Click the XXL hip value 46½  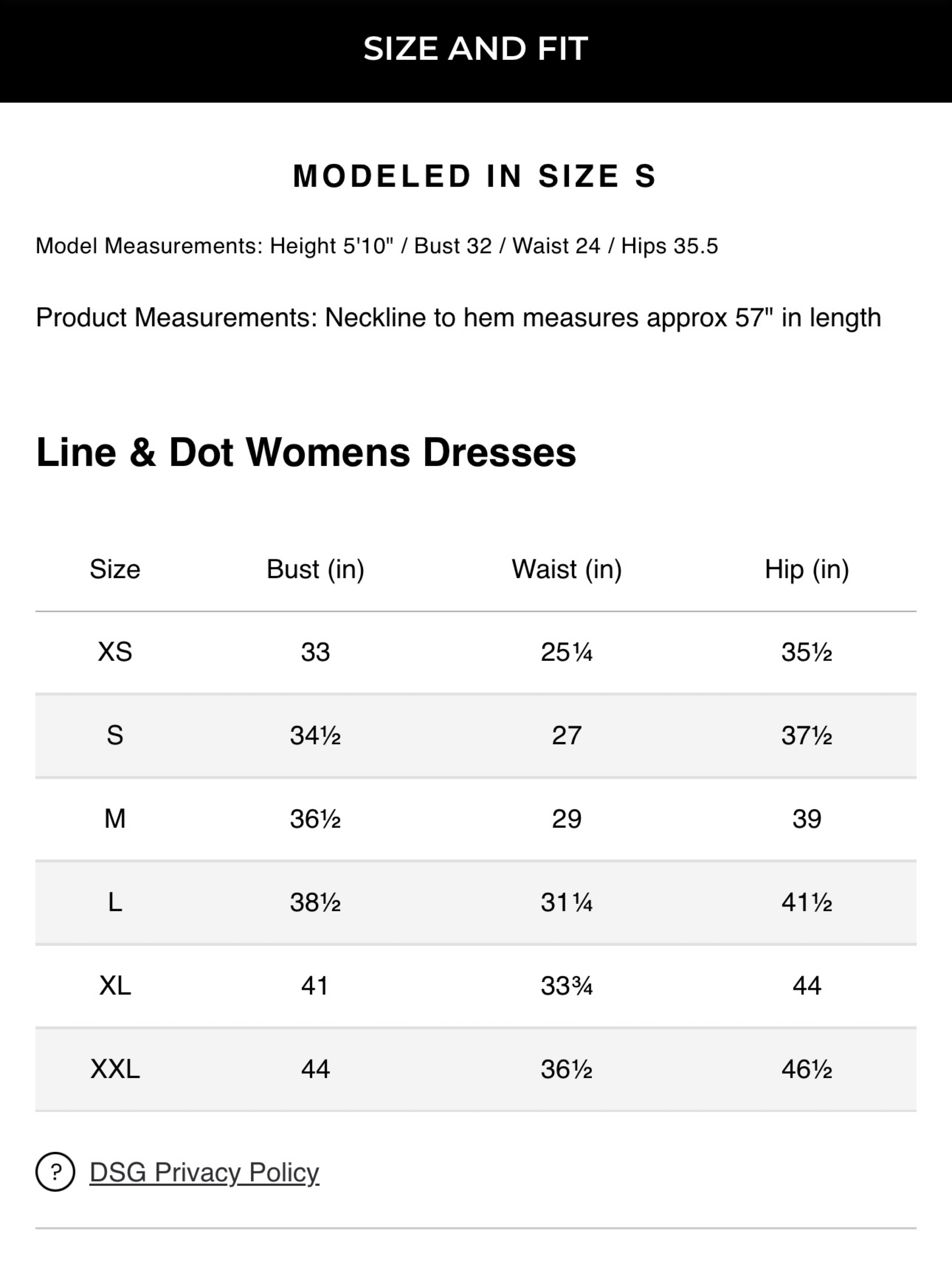pyautogui.click(x=807, y=1069)
